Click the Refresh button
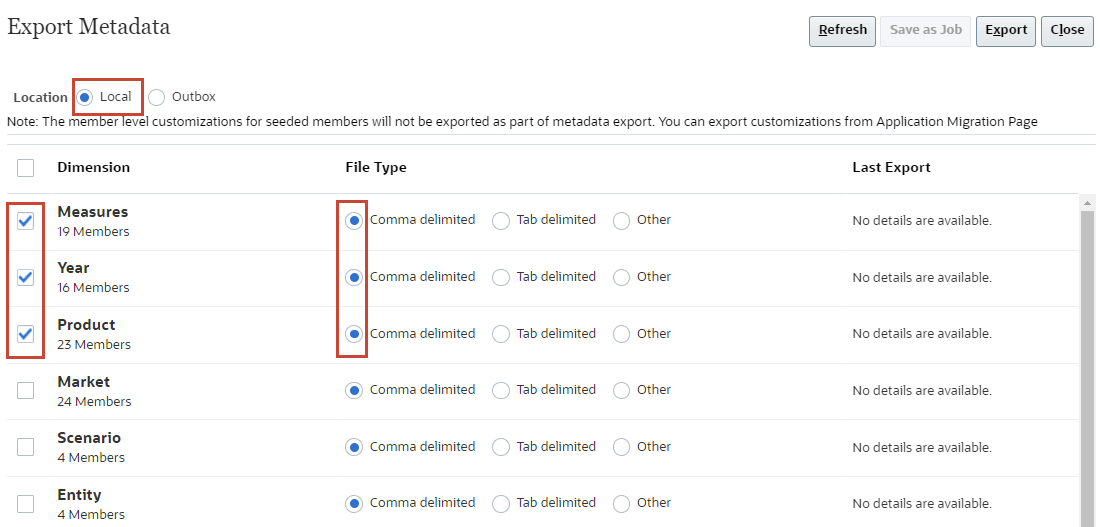Image resolution: width=1100 pixels, height=527 pixels. tap(842, 30)
